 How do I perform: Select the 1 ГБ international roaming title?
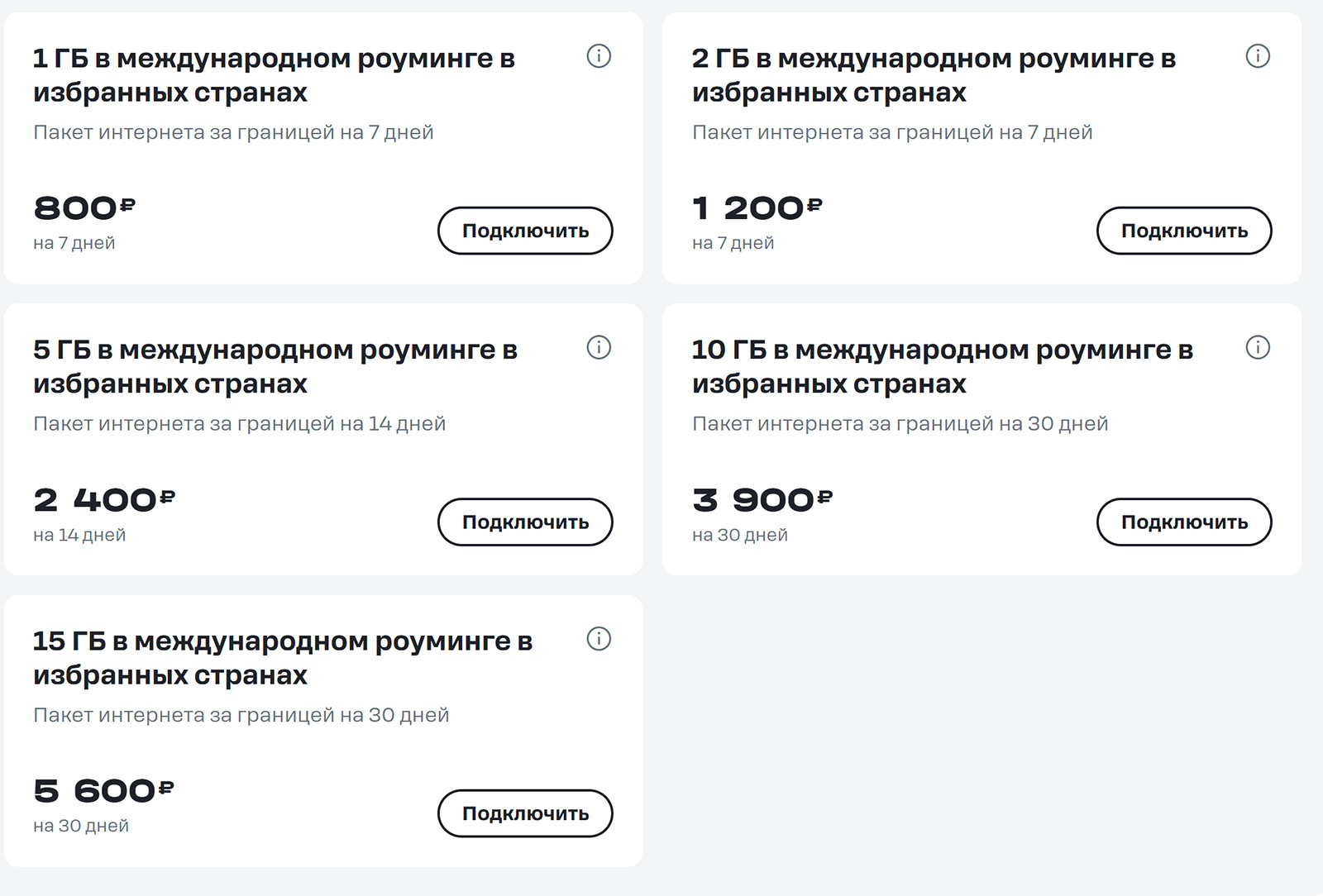[x=274, y=75]
